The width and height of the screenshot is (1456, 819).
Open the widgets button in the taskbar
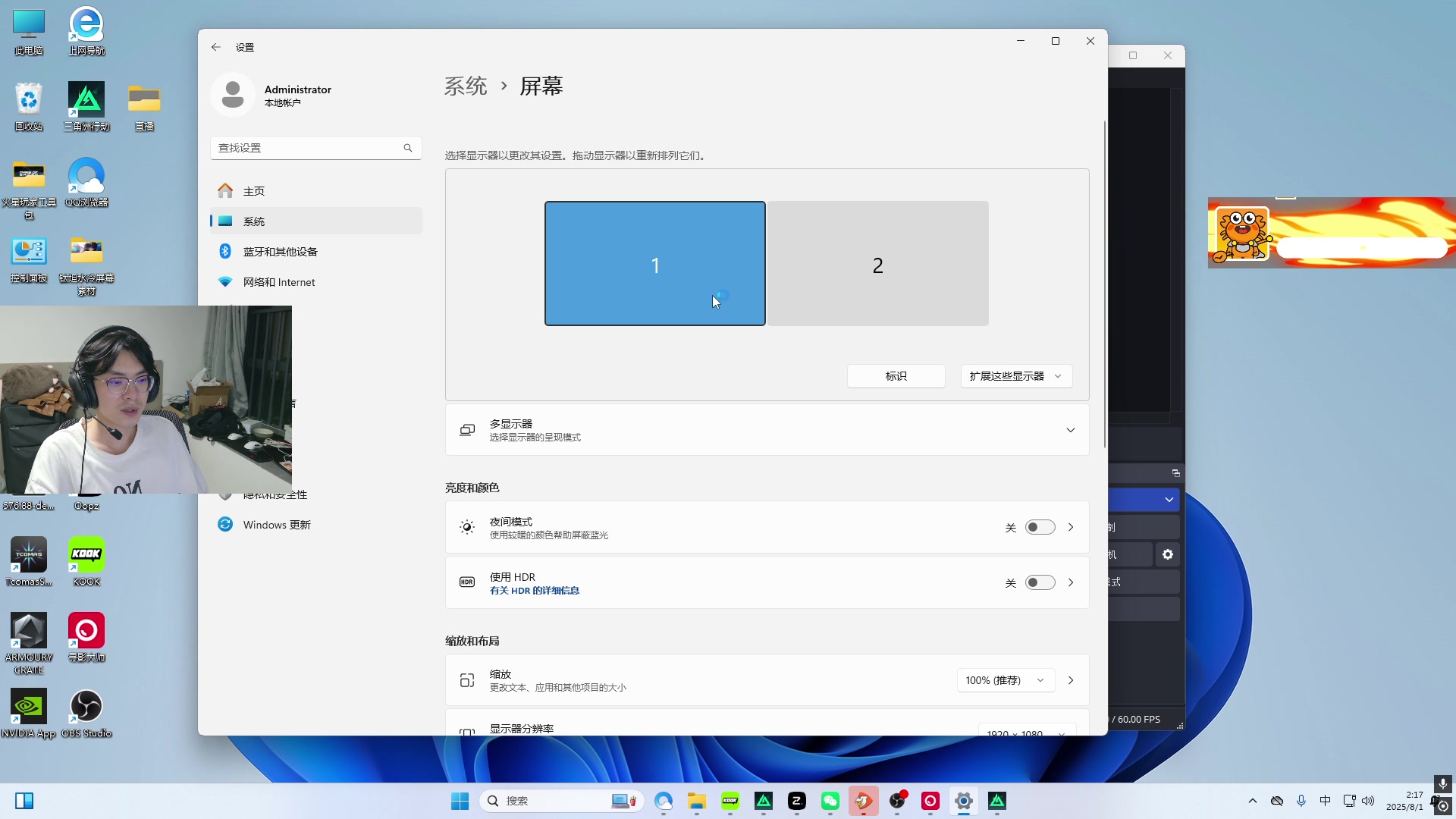[x=24, y=801]
